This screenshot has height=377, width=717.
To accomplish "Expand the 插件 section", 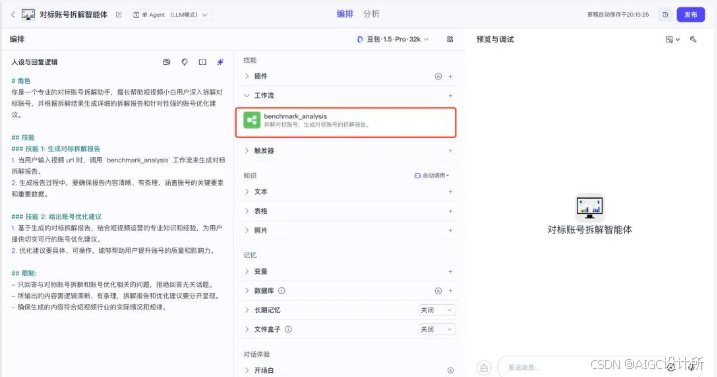I will pyautogui.click(x=247, y=76).
